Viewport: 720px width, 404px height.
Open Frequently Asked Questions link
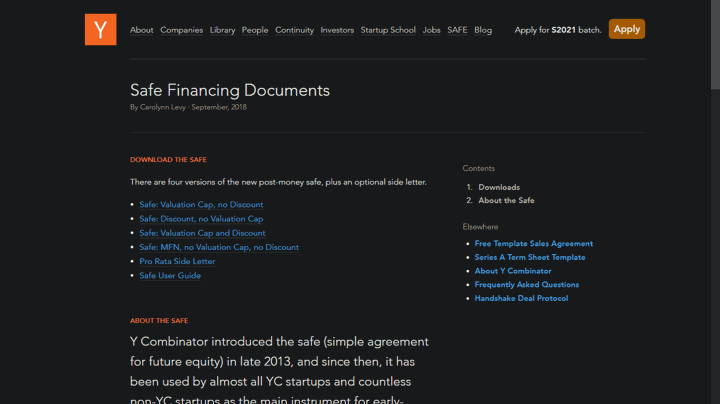click(527, 285)
